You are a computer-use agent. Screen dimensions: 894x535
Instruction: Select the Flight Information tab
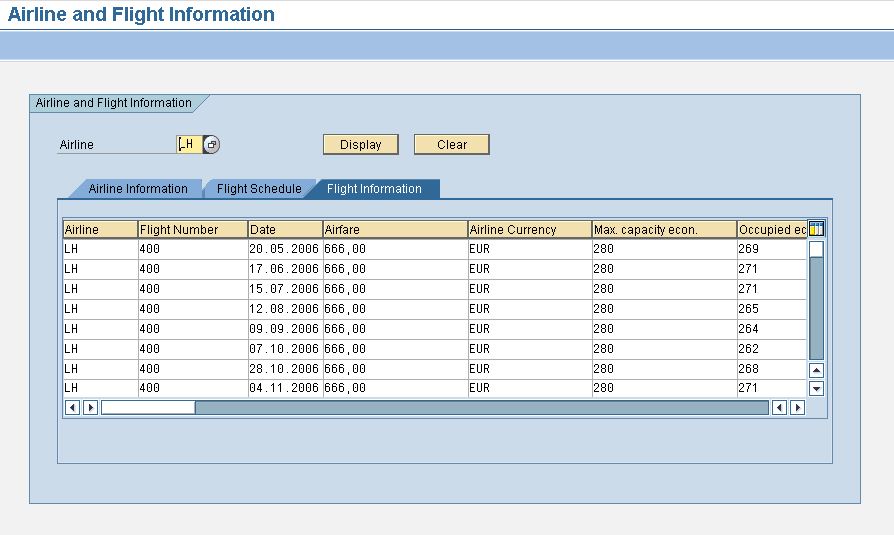point(374,189)
